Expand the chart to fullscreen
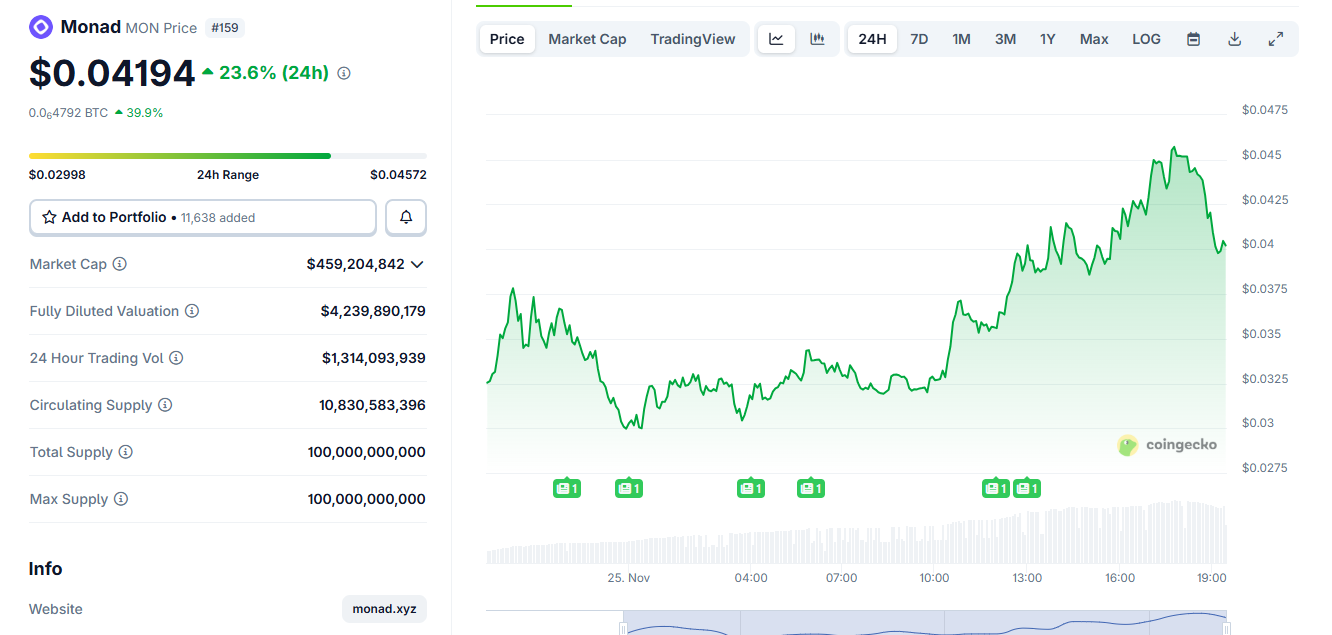The width and height of the screenshot is (1332, 635). (x=1275, y=38)
